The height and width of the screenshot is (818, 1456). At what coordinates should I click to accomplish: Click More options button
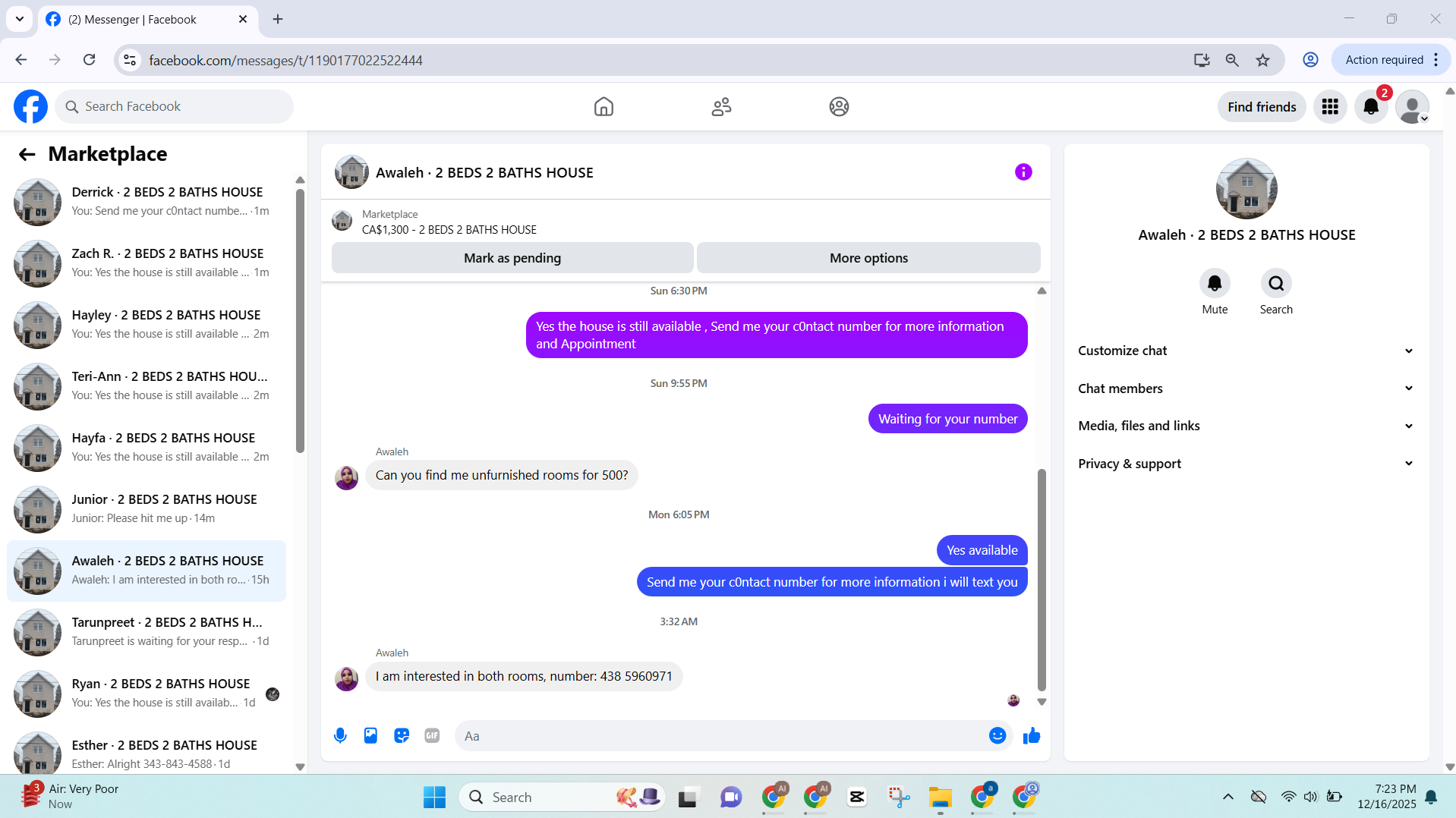(x=868, y=258)
